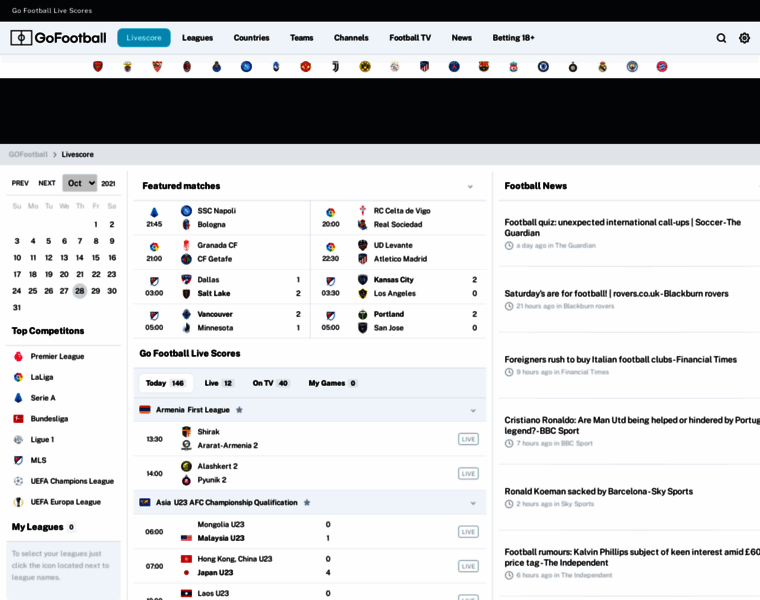Viewport: 760px width, 600px height.
Task: Open the Serie A competition link
Action: point(43,398)
